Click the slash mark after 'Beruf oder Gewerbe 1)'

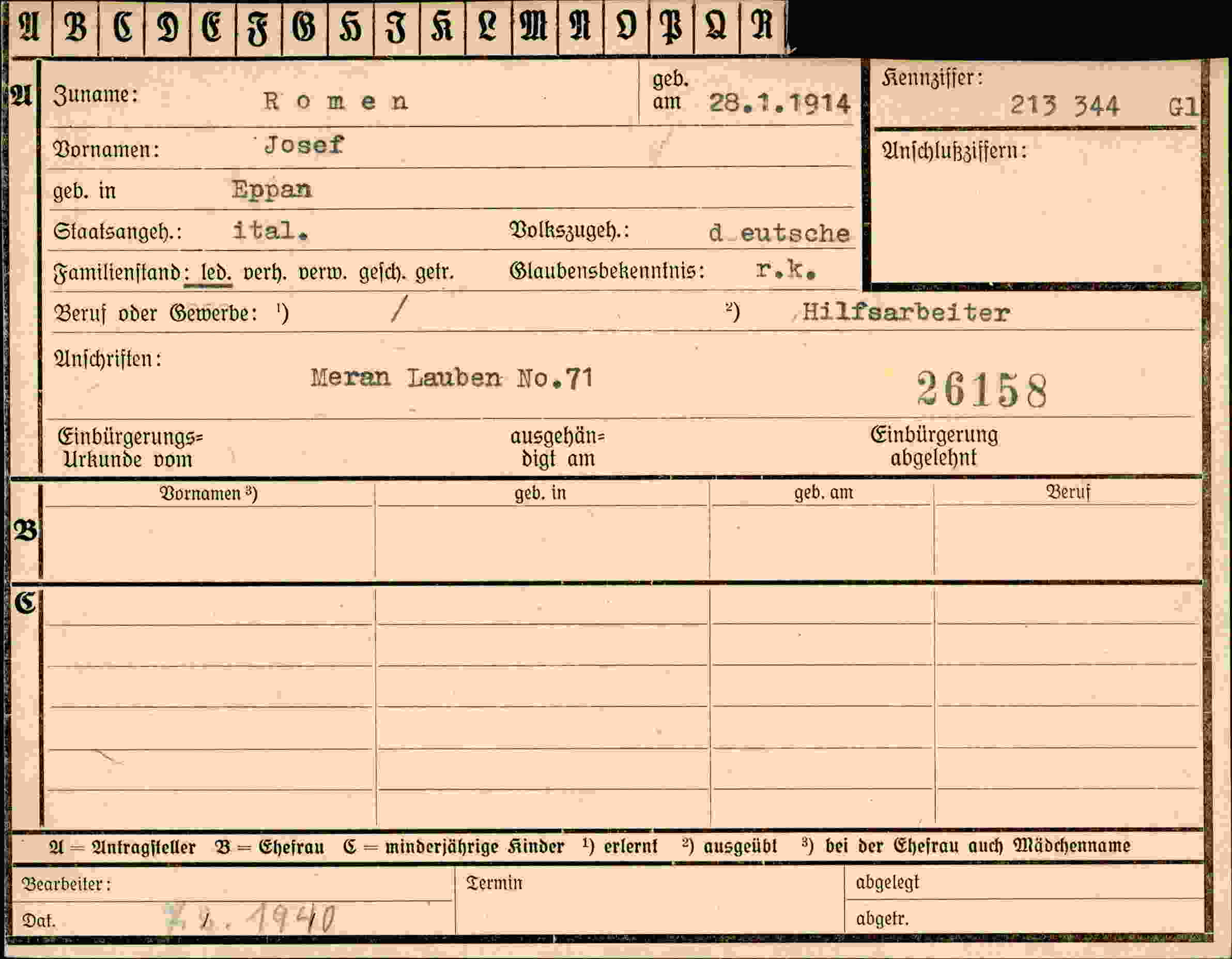399,309
